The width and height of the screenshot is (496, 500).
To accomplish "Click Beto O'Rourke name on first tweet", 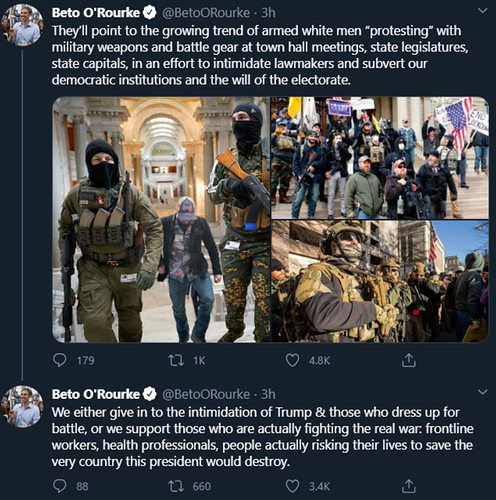I will point(96,13).
